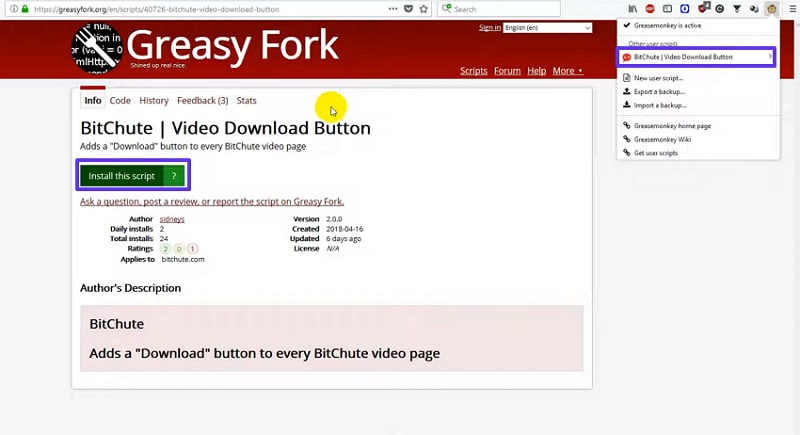Click 'bitchute.com' applies-to text
Viewport: 800px width, 435px height.
[183, 259]
